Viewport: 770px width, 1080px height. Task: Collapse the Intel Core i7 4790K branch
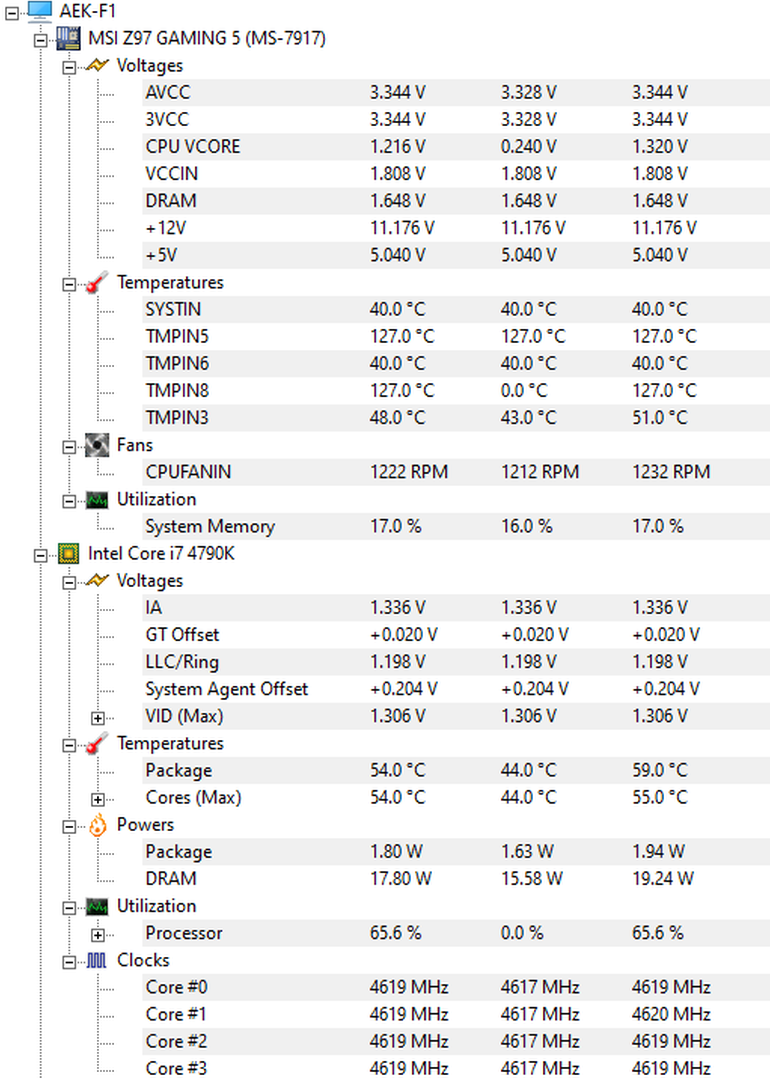click(41, 555)
